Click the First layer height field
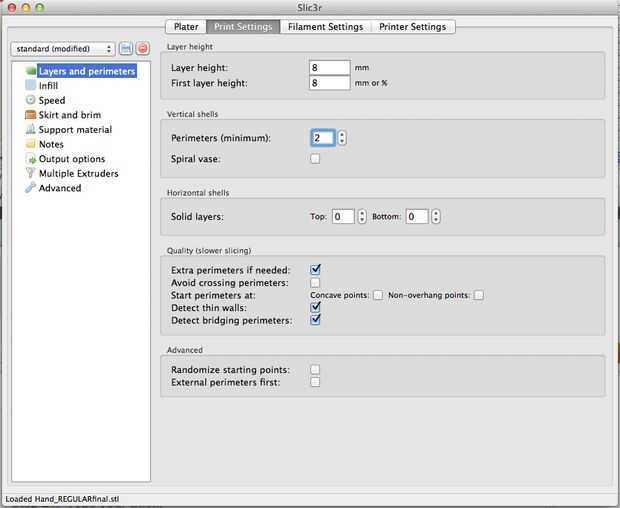This screenshot has width=620, height=508. 329,83
